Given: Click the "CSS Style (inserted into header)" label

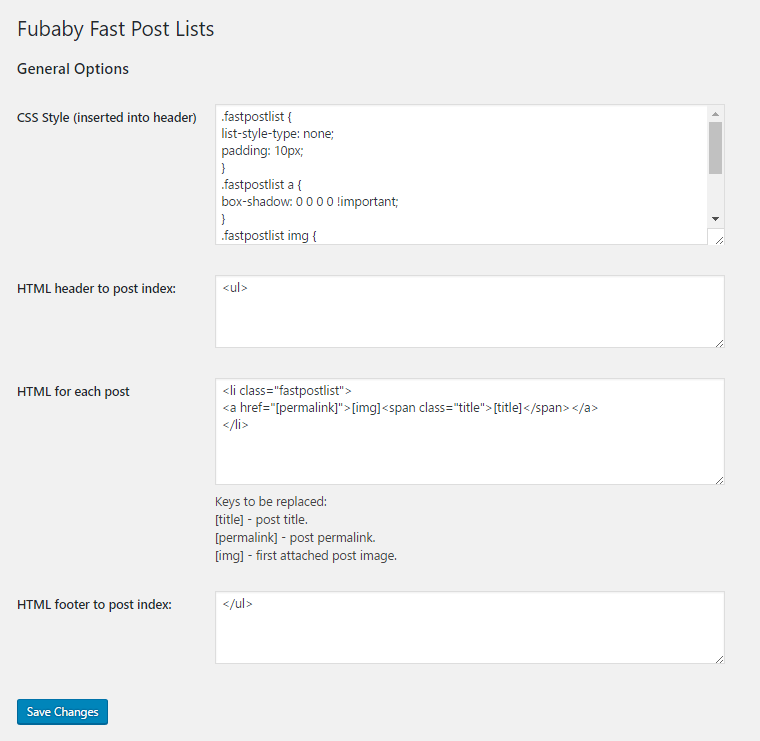Looking at the screenshot, I should click(106, 118).
